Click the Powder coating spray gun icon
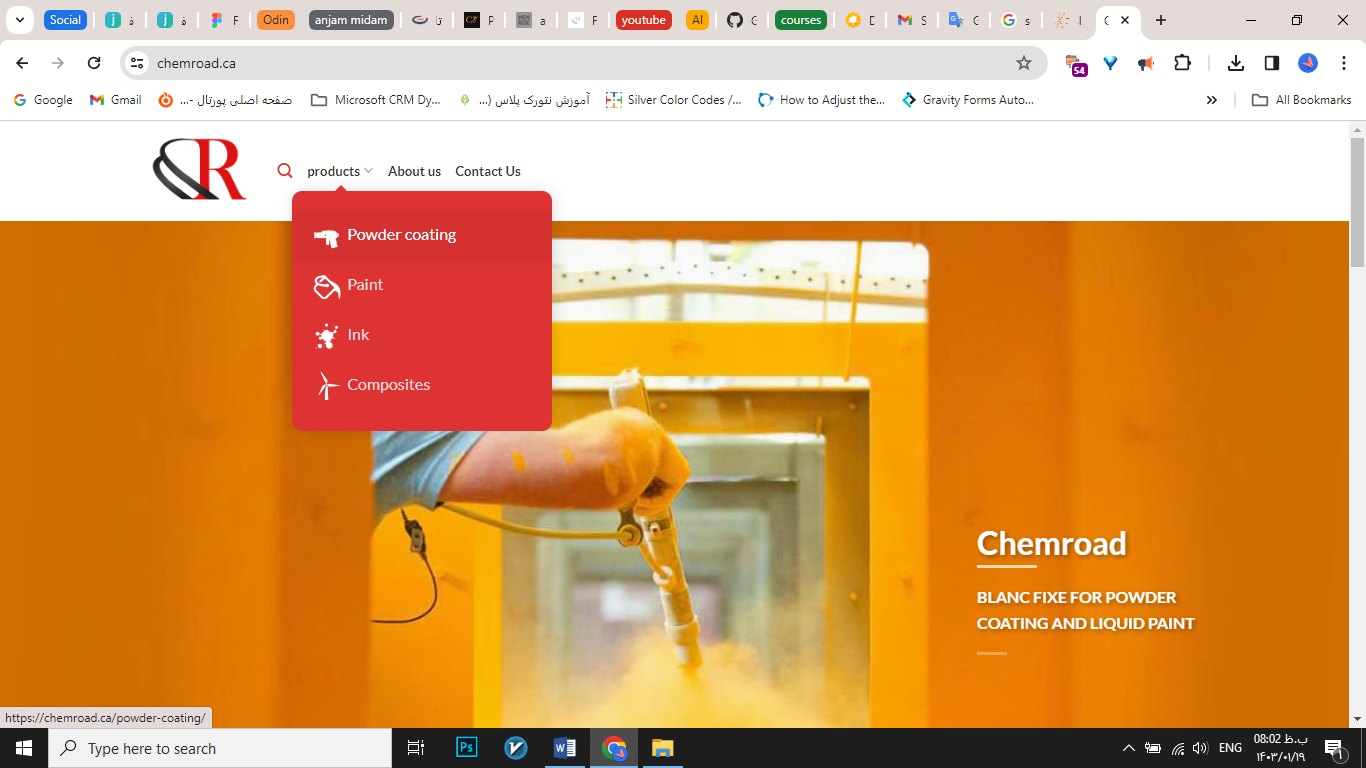 pos(326,237)
